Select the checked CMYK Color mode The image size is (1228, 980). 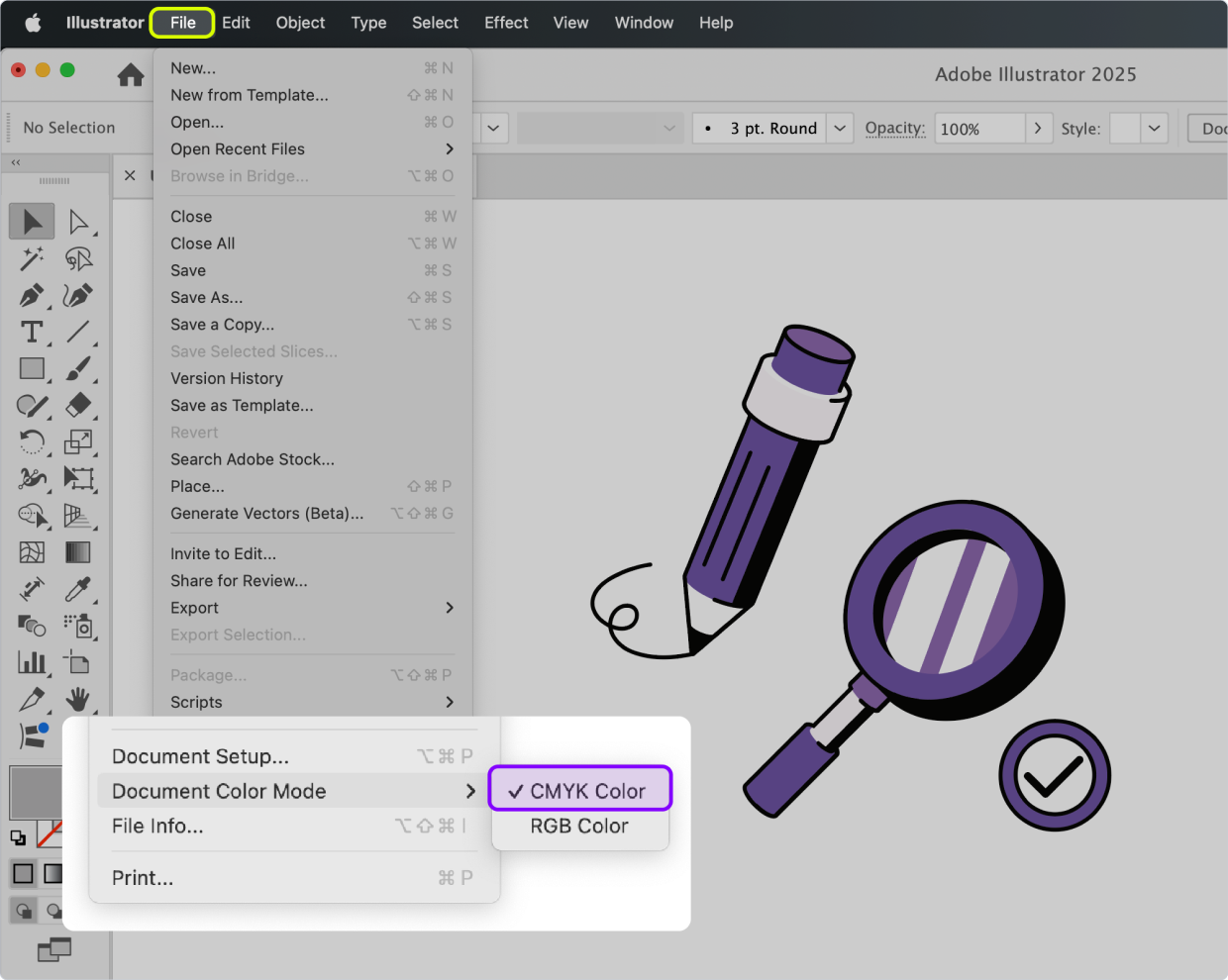pos(580,791)
